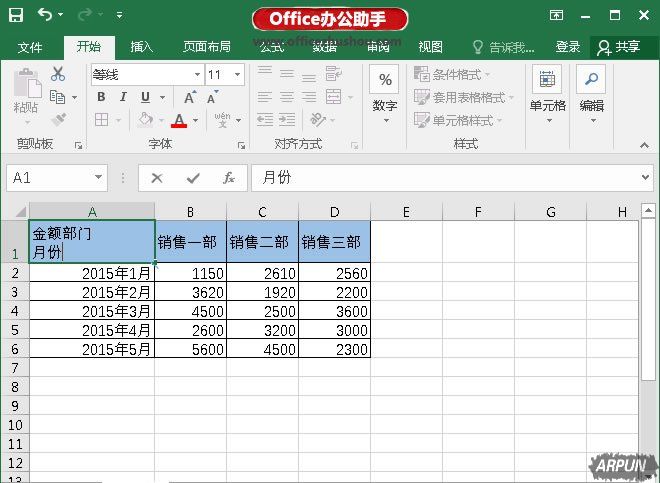Click the vertical scrollbar up arrow
Screen dimensions: 660x483
click(648, 211)
